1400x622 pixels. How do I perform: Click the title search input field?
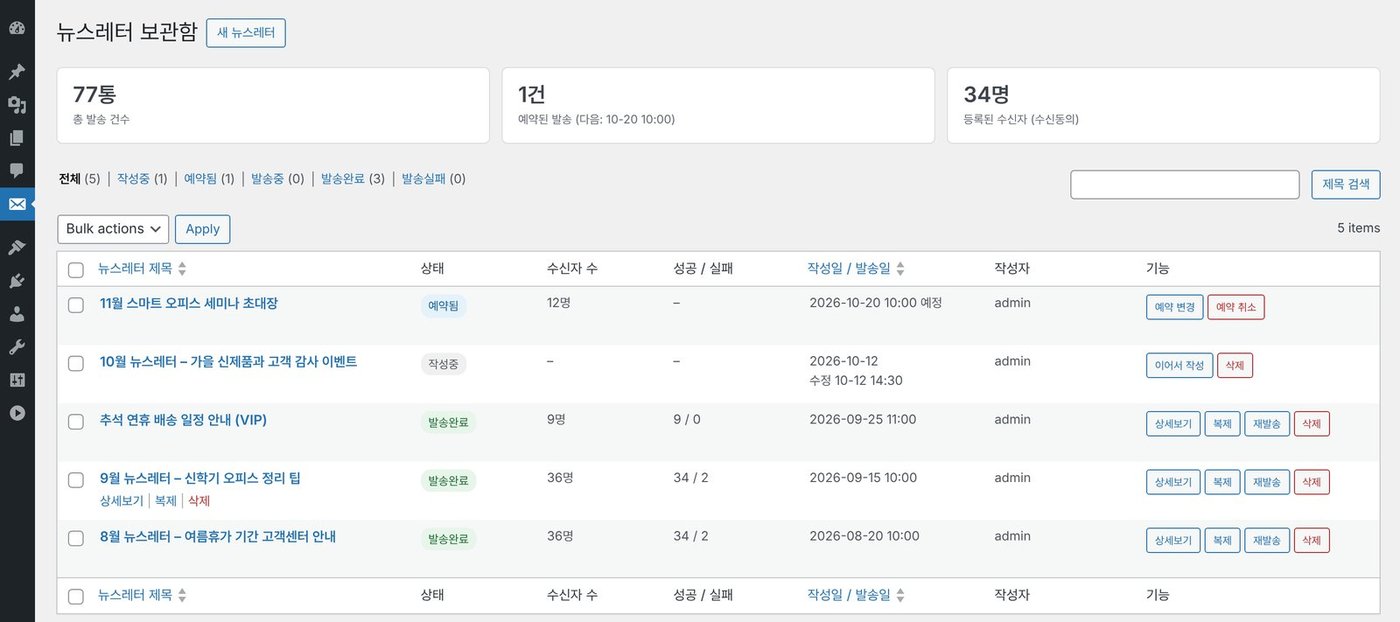point(1185,185)
